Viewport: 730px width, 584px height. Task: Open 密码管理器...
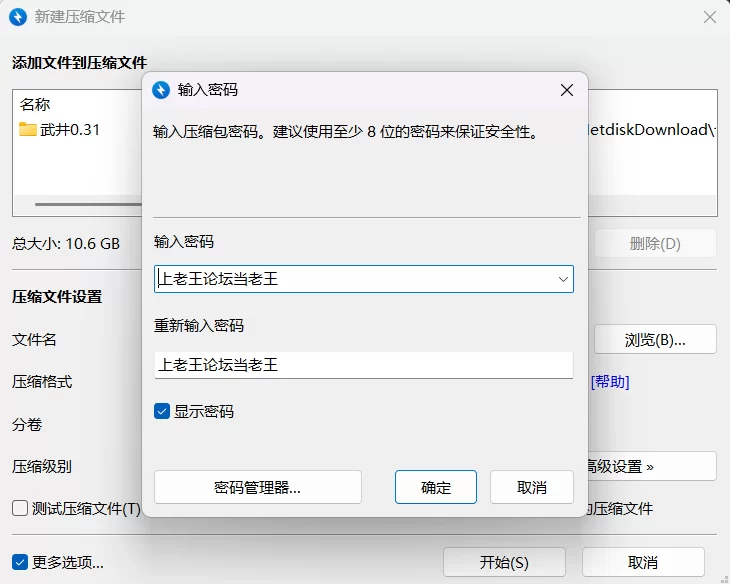click(x=258, y=487)
